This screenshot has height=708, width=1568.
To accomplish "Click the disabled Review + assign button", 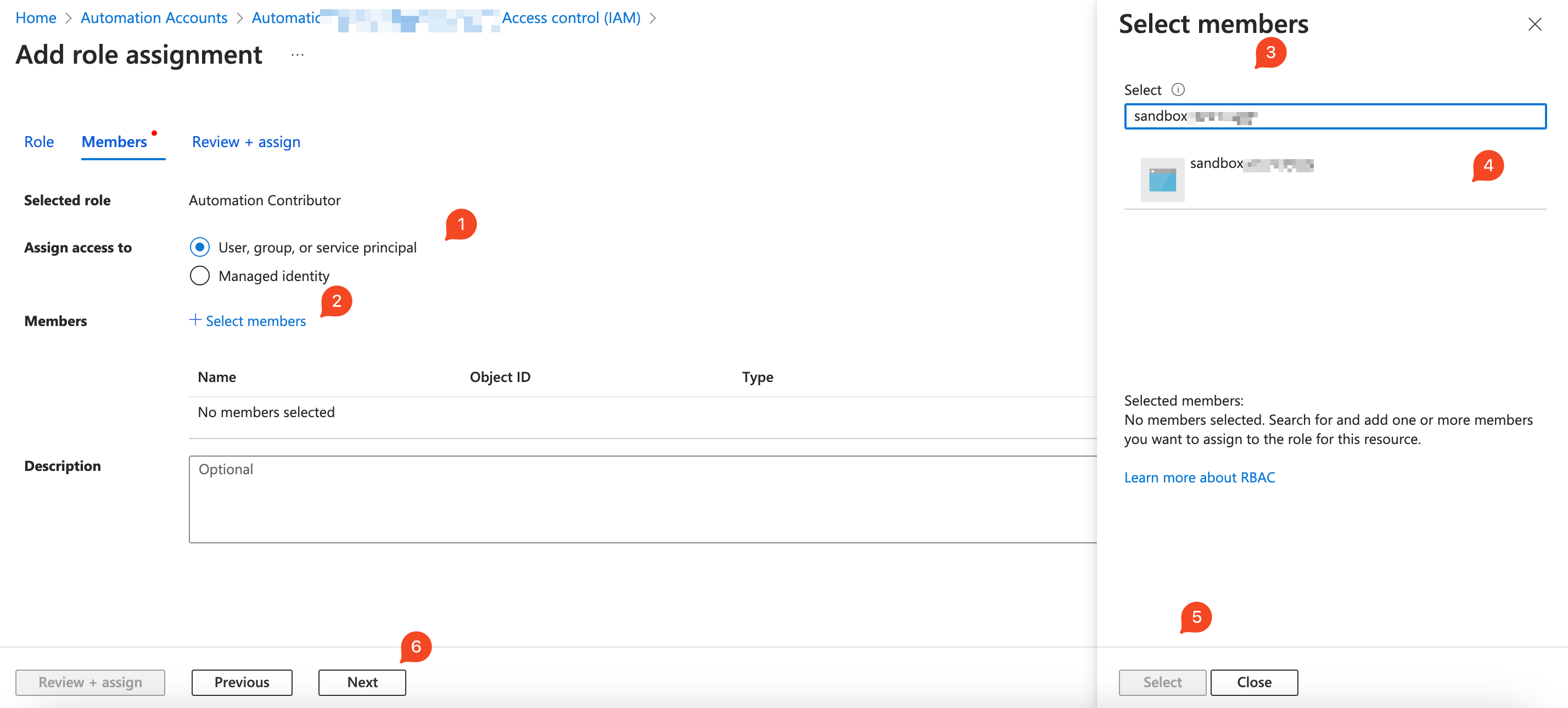I will point(90,682).
